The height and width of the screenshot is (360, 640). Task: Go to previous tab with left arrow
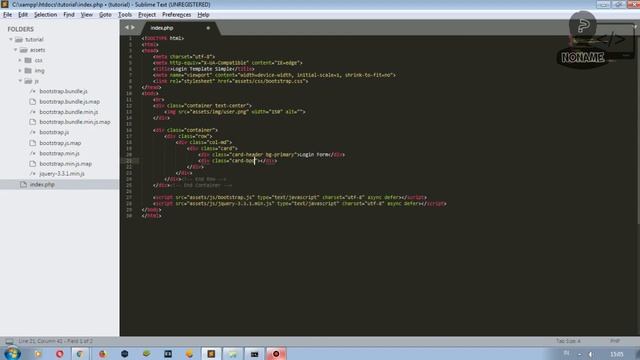tap(127, 28)
